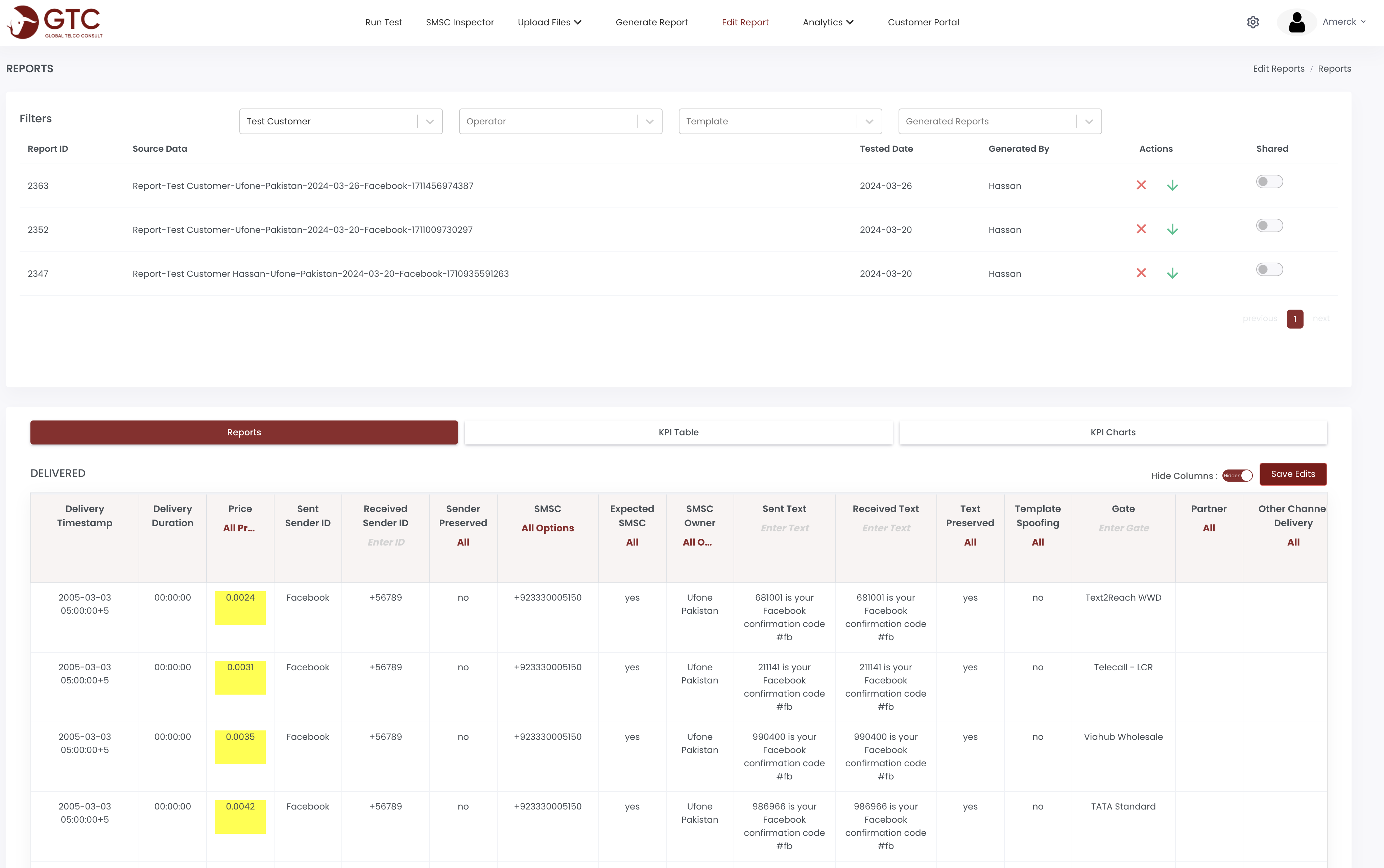Delete report 2347 with red X

1141,273
